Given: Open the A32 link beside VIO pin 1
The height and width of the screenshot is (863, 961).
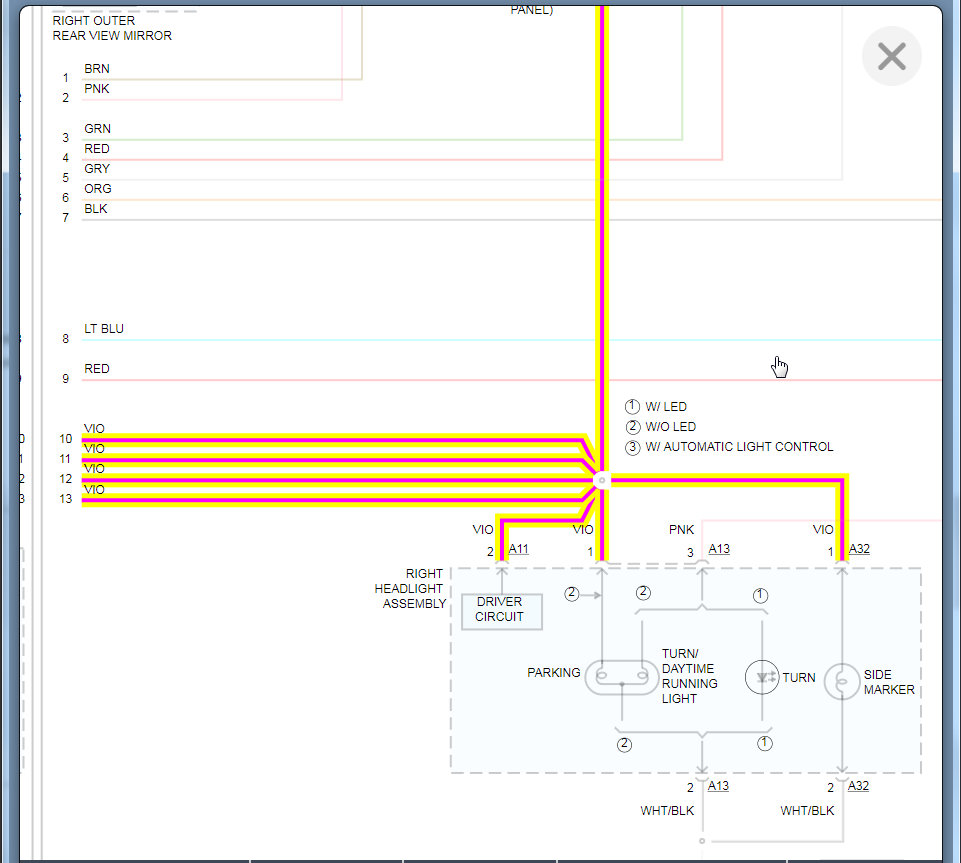Looking at the screenshot, I should [859, 549].
